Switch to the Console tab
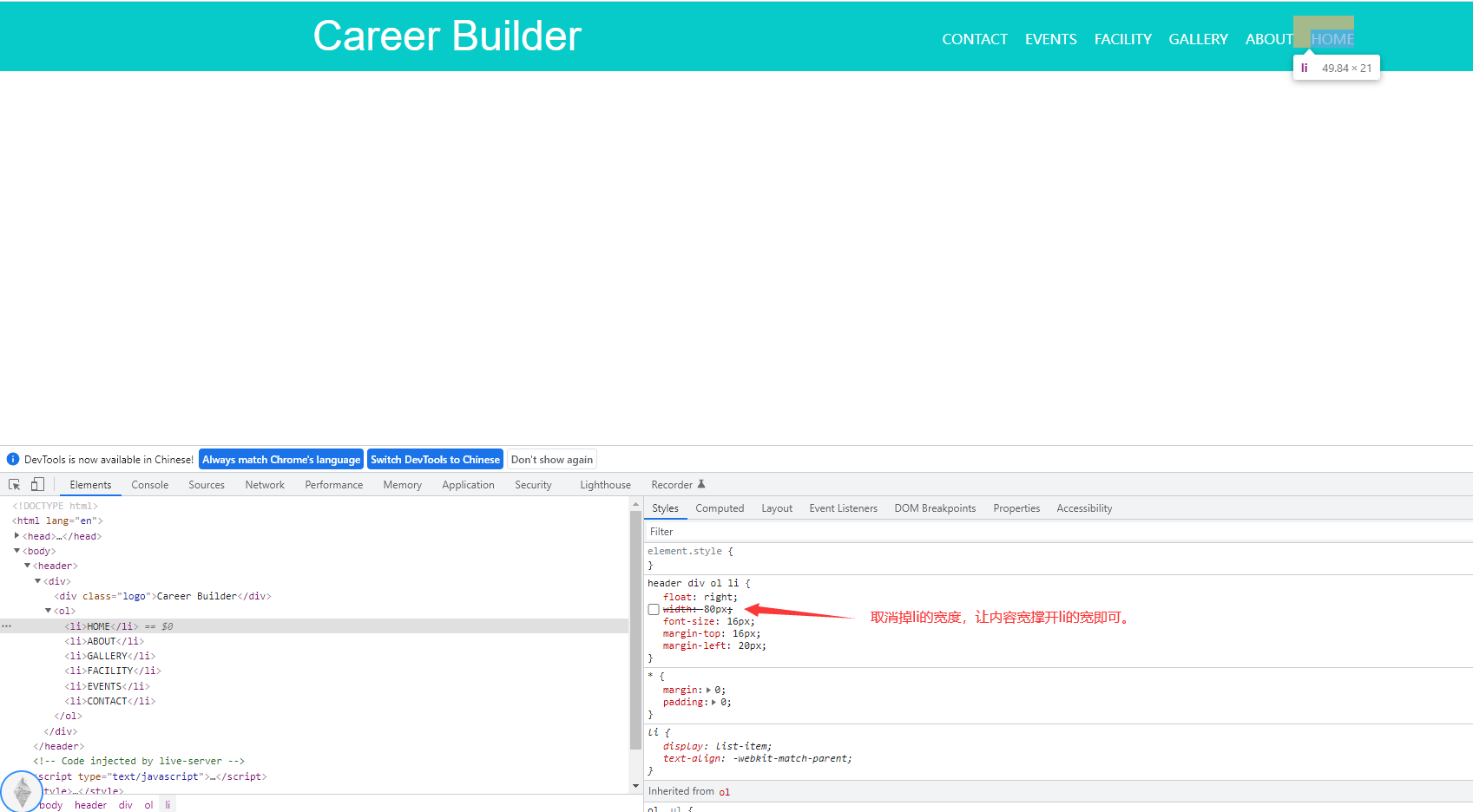 150,485
